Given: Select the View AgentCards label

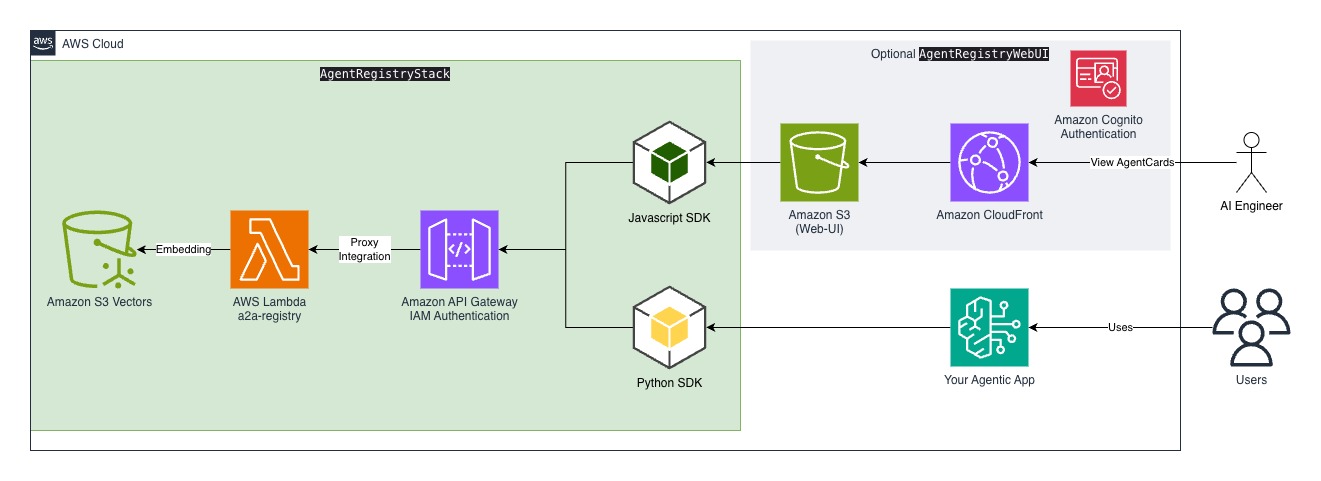Looking at the screenshot, I should (1131, 163).
